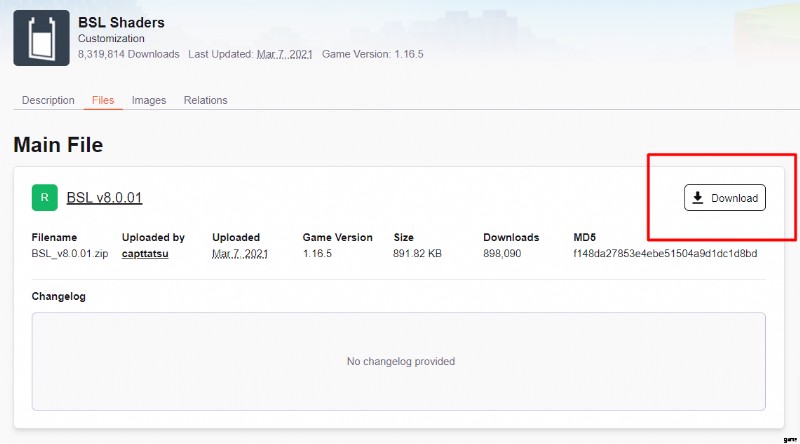Image resolution: width=800 pixels, height=444 pixels.
Task: Click the 898,090 downloads count
Action: pyautogui.click(x=508, y=254)
